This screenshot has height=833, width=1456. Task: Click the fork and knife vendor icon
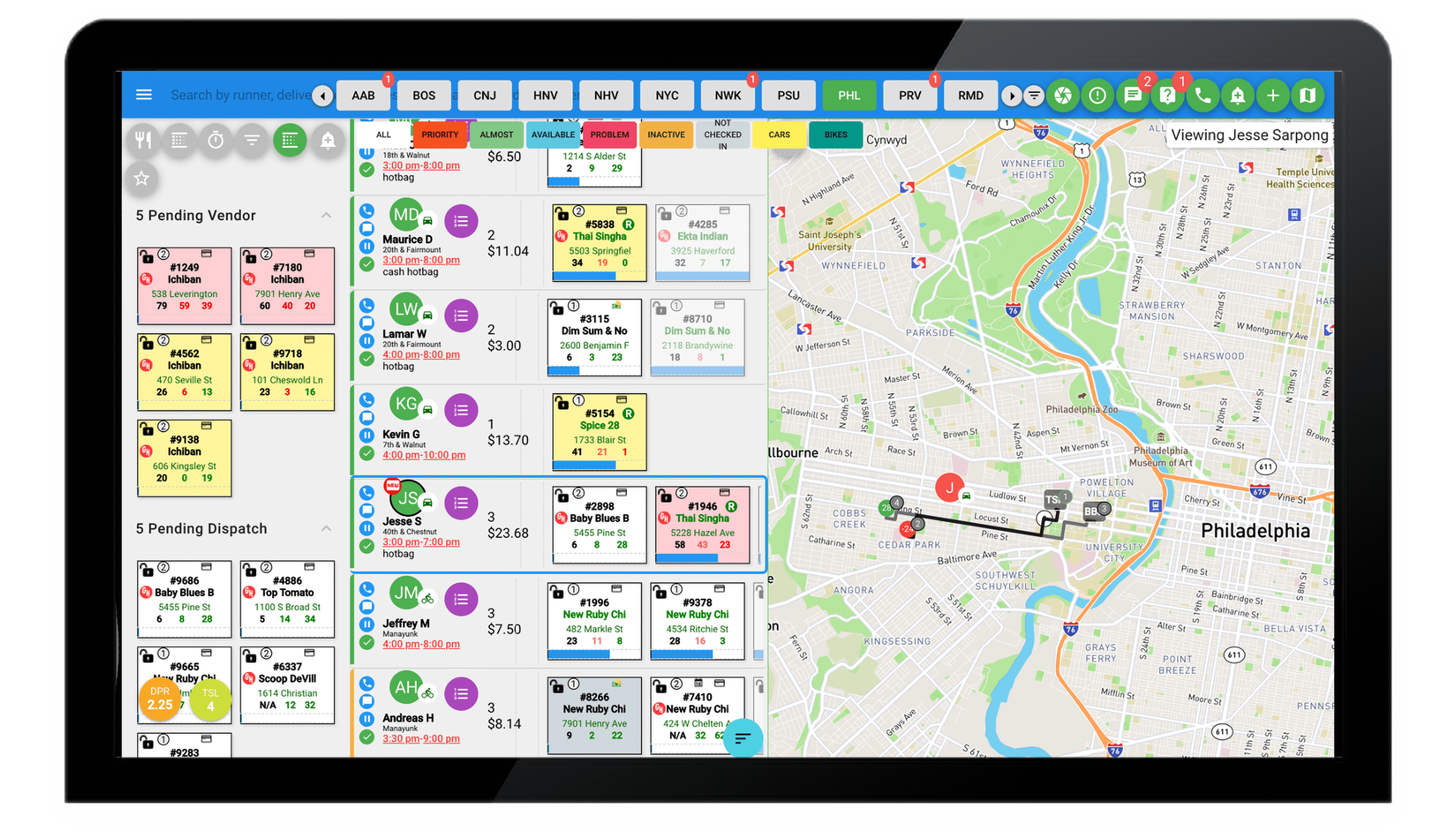[x=143, y=140]
